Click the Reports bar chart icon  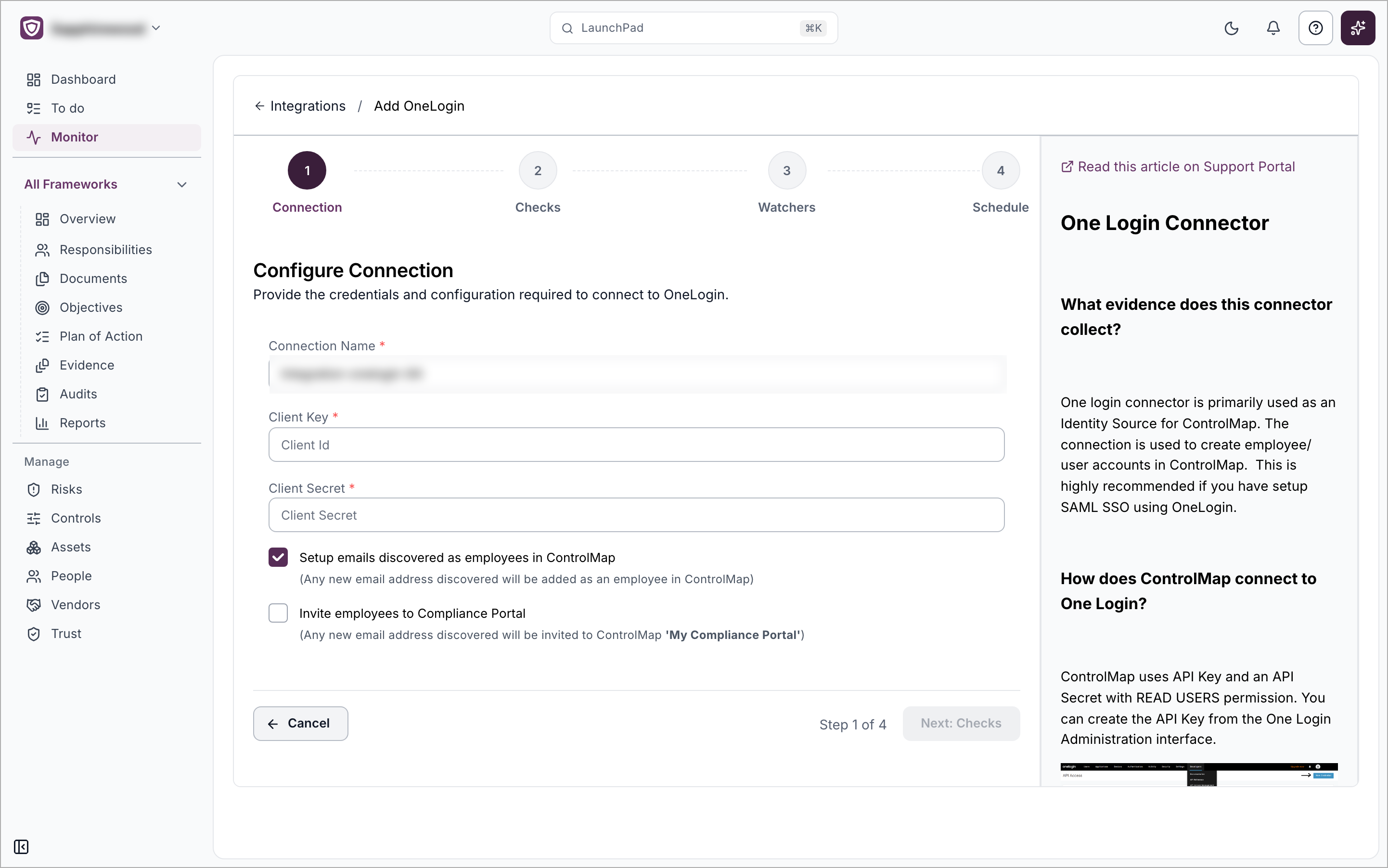pyautogui.click(x=42, y=423)
